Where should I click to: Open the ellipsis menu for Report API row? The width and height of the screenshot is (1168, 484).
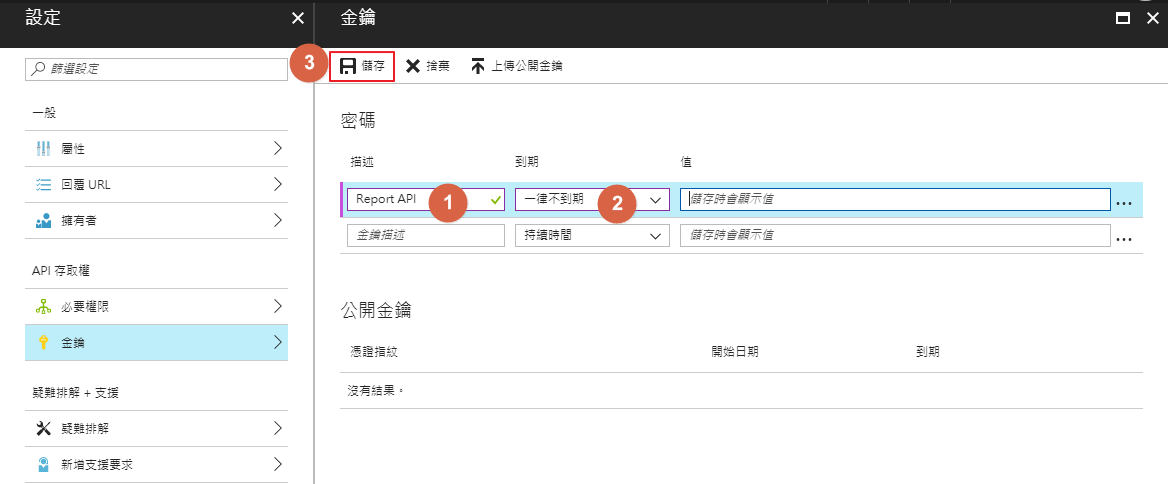(1124, 201)
